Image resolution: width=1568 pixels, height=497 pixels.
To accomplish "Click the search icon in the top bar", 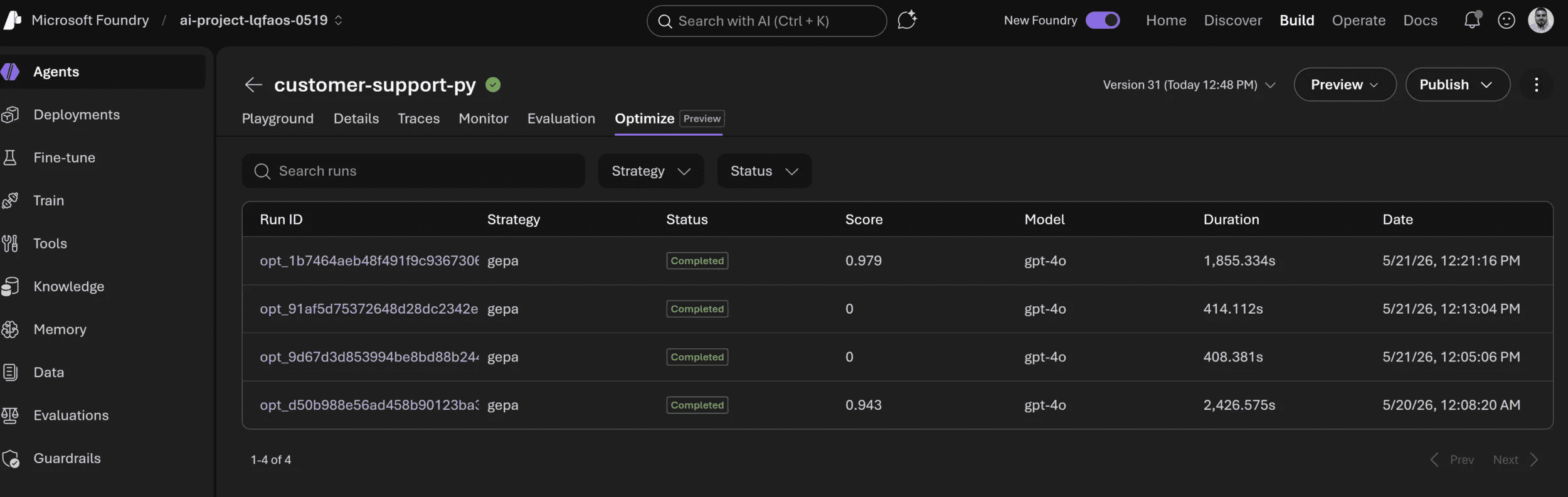I will click(x=665, y=21).
